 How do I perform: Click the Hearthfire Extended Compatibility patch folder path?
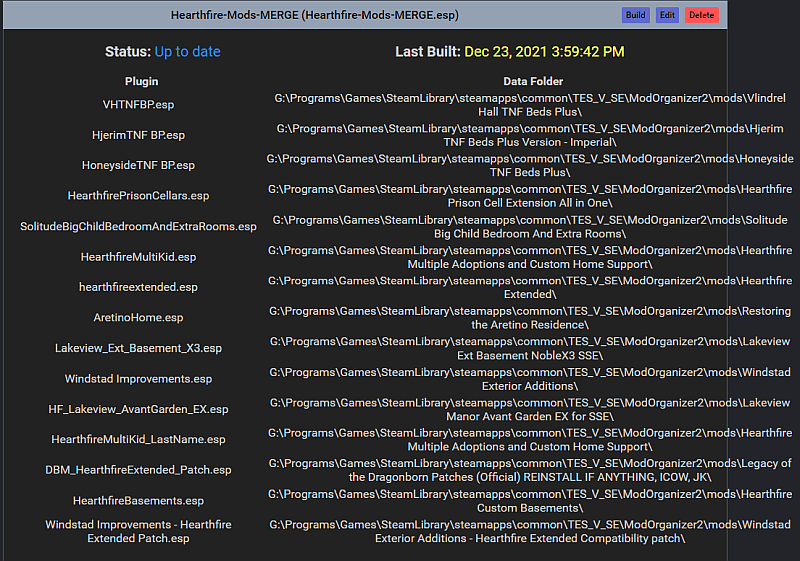530,531
